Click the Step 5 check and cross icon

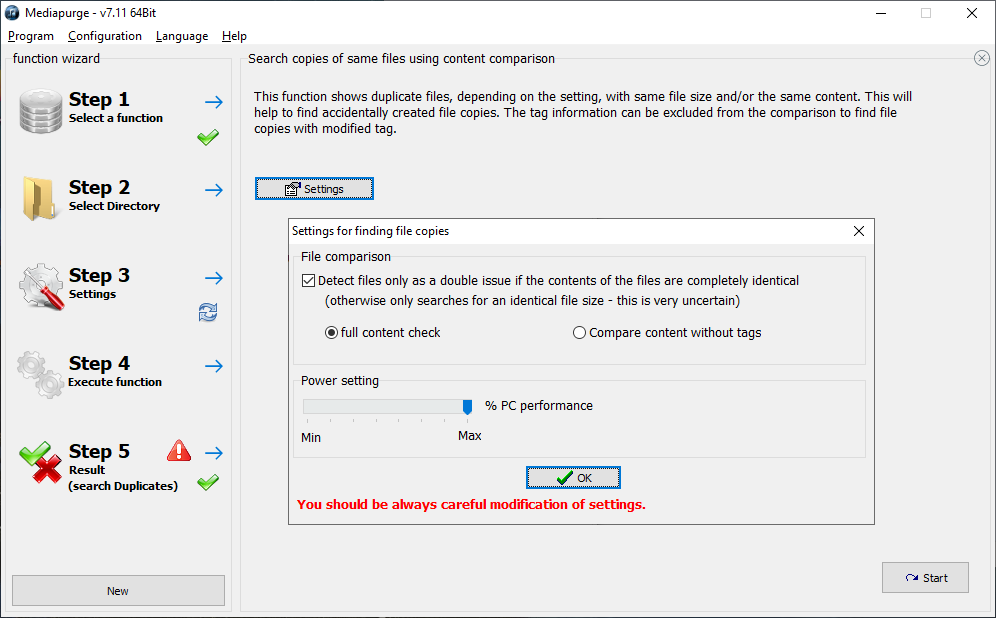[41, 462]
